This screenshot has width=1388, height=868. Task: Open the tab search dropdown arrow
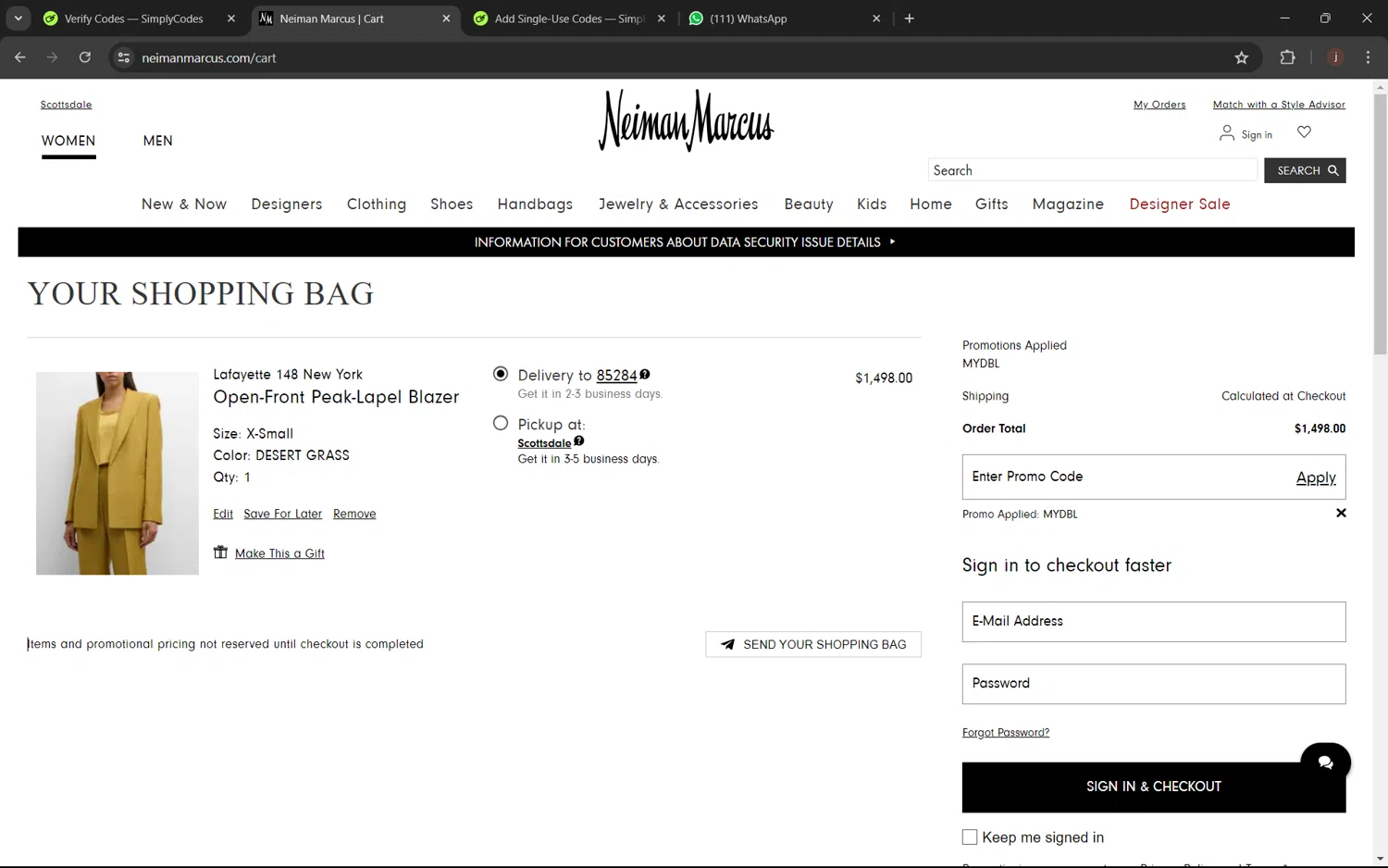[18, 19]
